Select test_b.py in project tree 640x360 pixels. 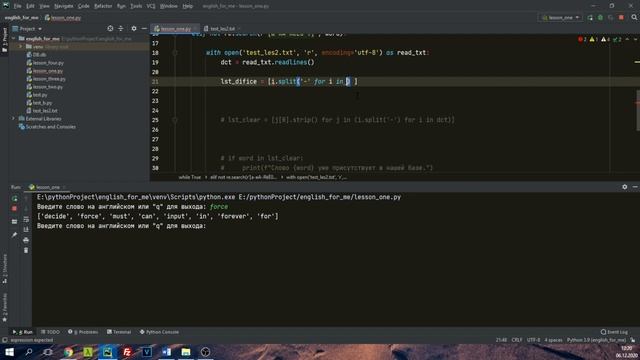(x=42, y=103)
